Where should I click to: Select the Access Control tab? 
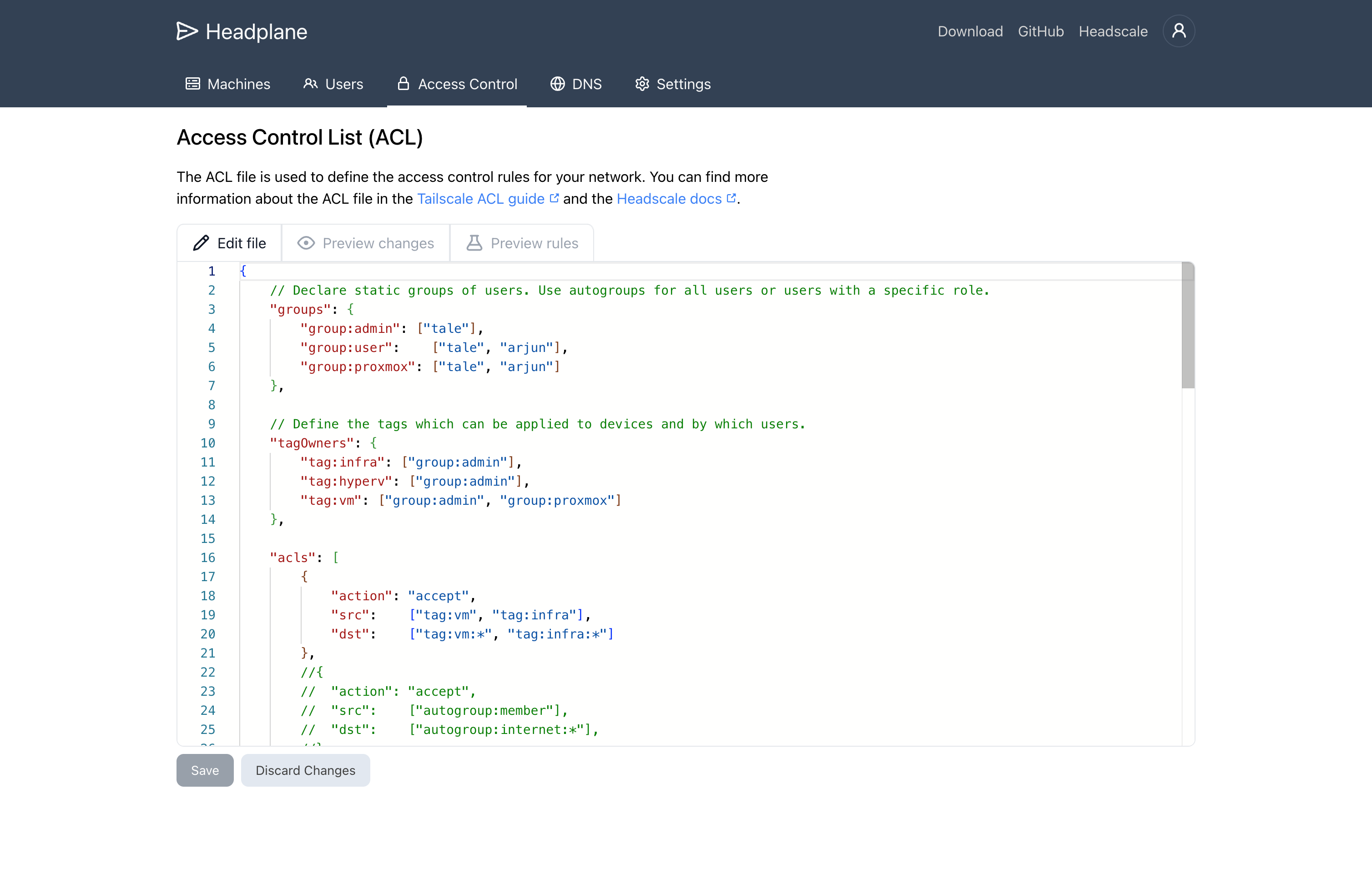457,84
